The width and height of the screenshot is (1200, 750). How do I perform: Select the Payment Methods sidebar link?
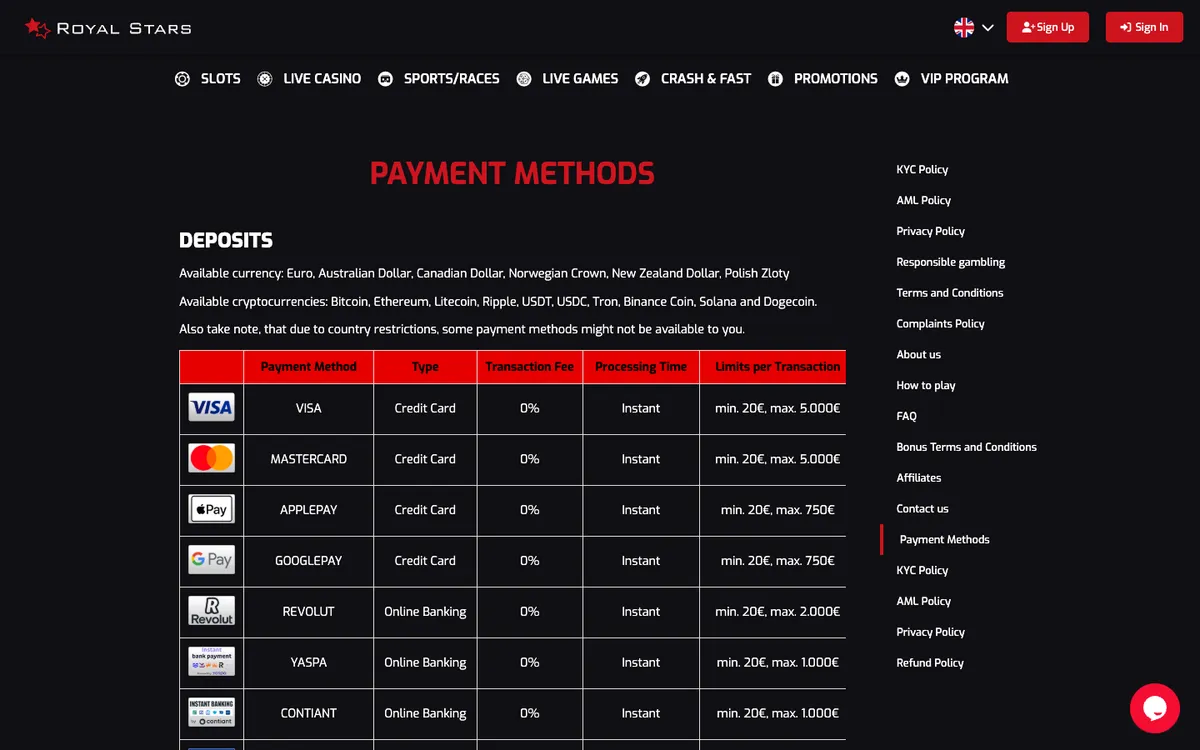tap(944, 540)
